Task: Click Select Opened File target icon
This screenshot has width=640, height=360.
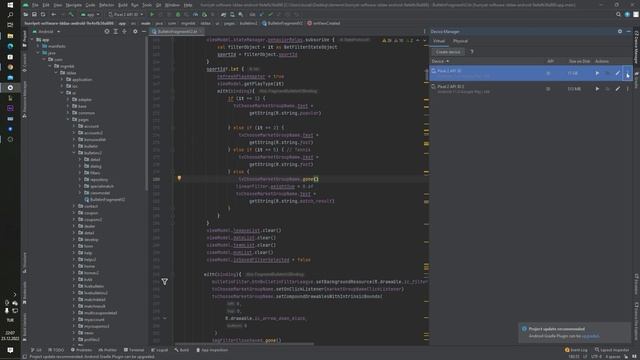Action: pos(107,31)
